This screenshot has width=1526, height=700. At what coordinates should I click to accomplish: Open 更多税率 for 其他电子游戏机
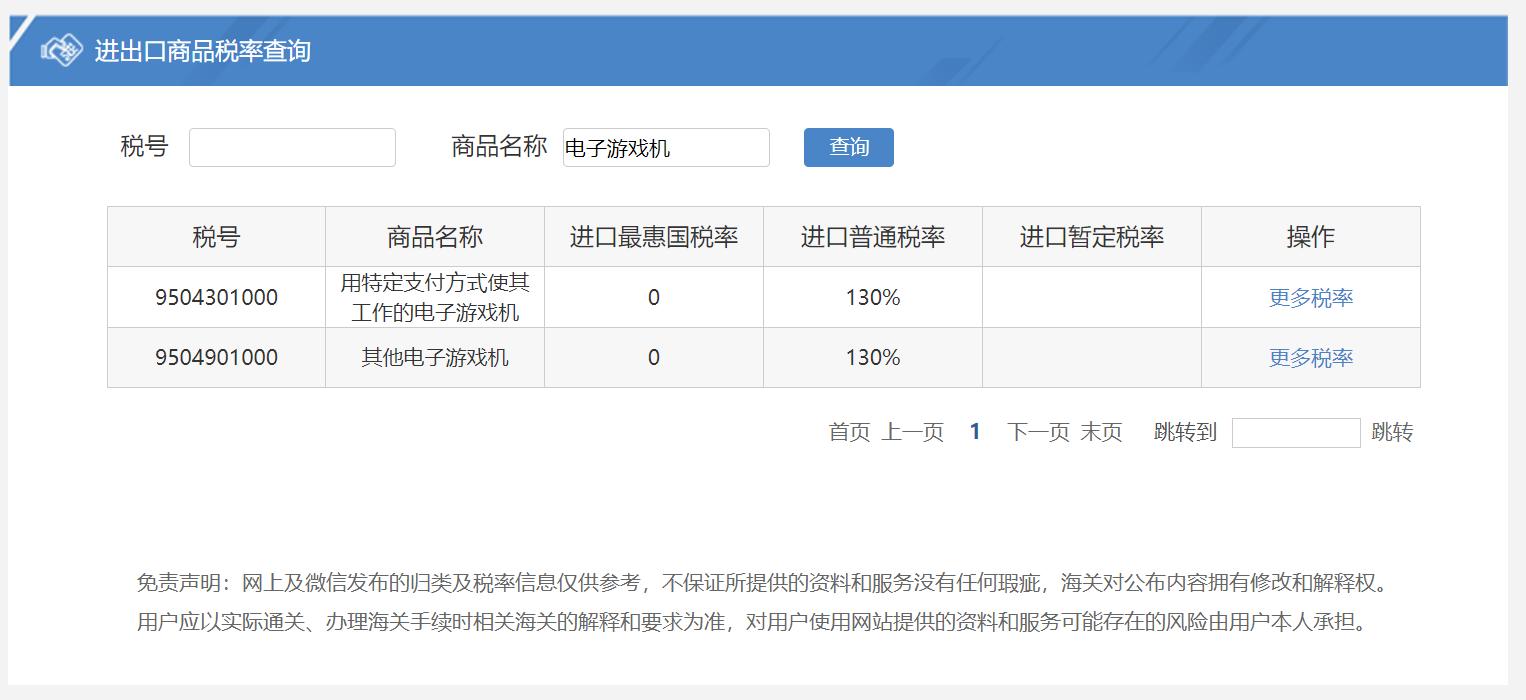click(x=1309, y=356)
